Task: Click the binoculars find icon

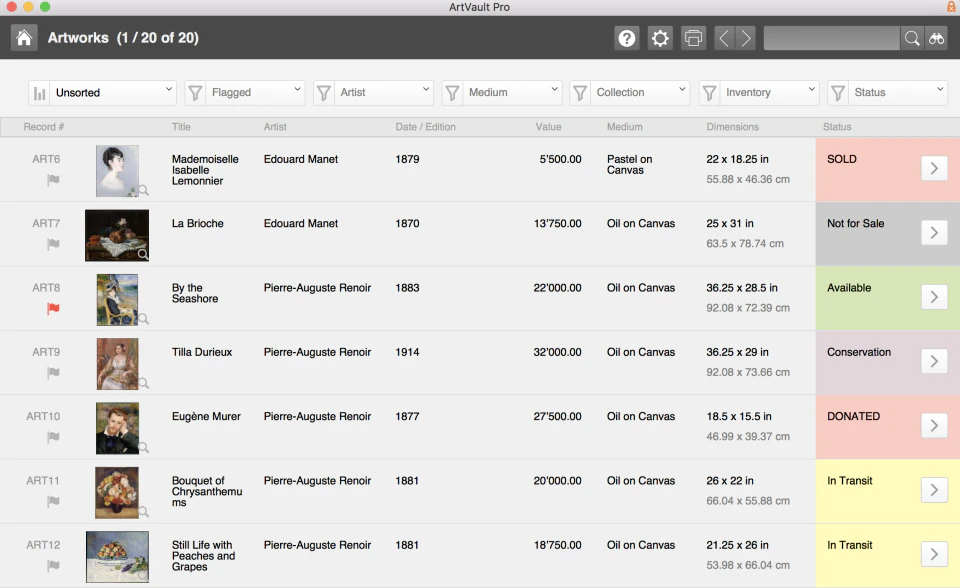Action: (936, 38)
